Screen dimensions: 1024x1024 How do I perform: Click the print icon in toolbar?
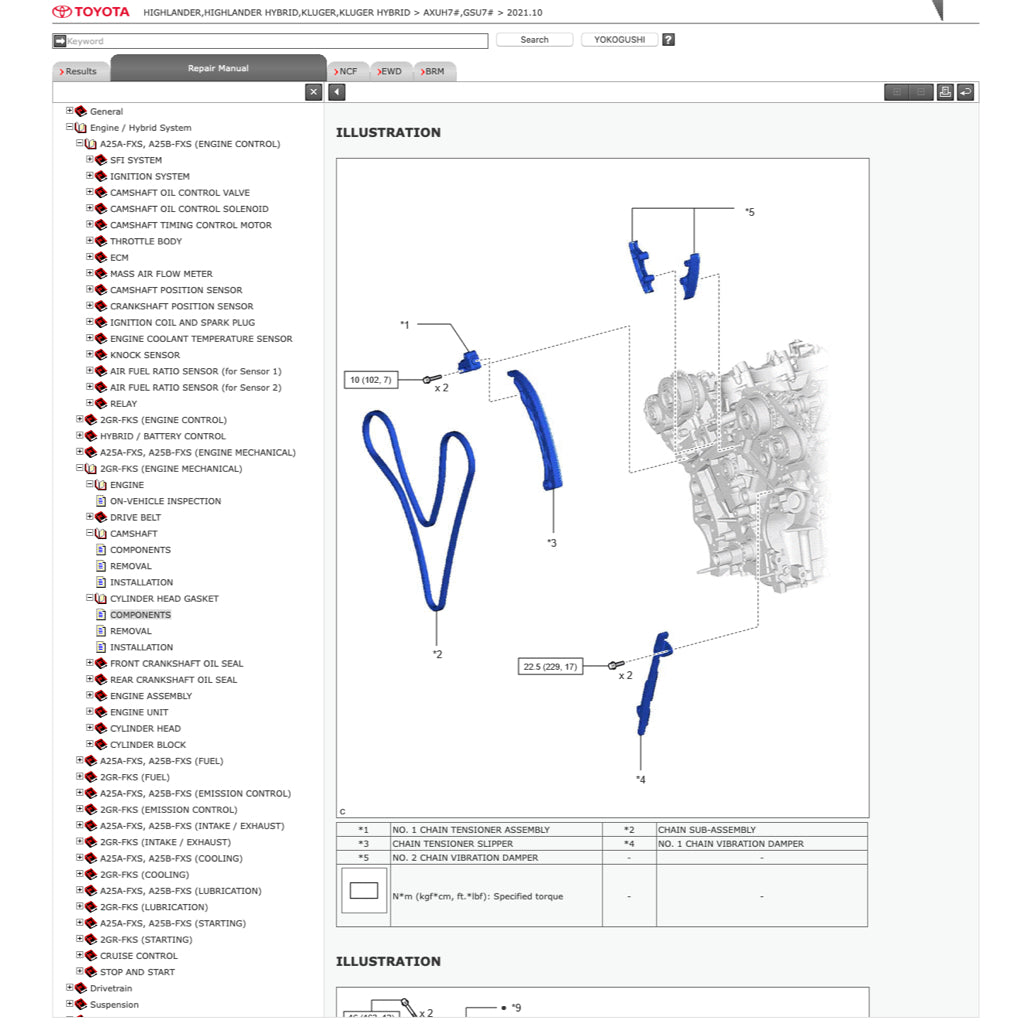945,92
